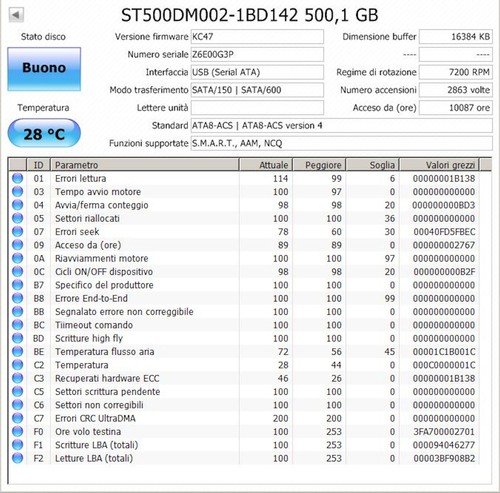Click the status icon for Ore volo testina
This screenshot has height=493, width=500.
click(17, 432)
